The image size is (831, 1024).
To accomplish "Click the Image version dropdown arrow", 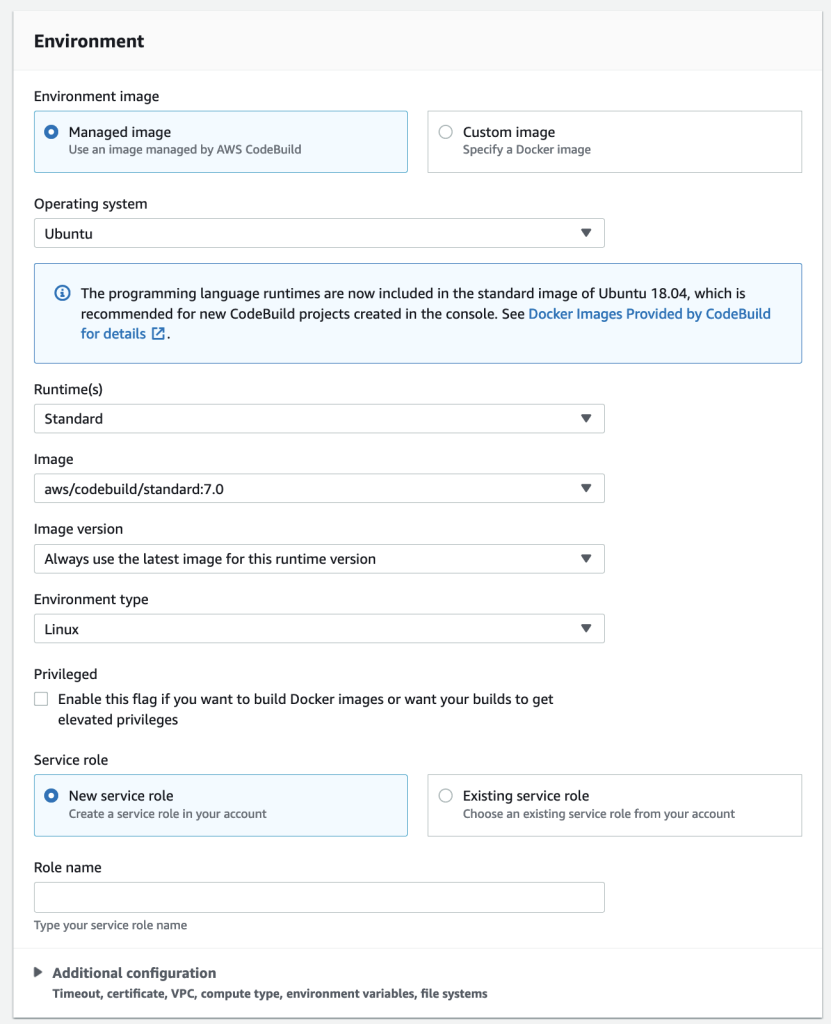I will point(587,558).
